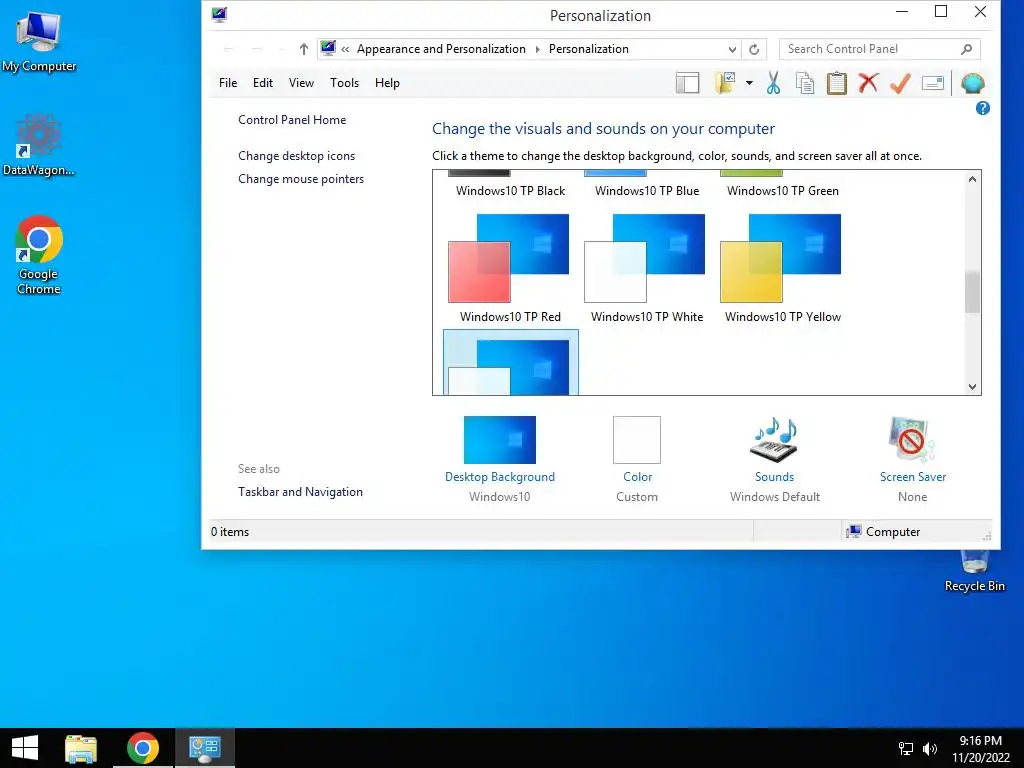This screenshot has width=1024, height=768.
Task: Expand the folder options dropdown arrow
Action: [x=749, y=83]
